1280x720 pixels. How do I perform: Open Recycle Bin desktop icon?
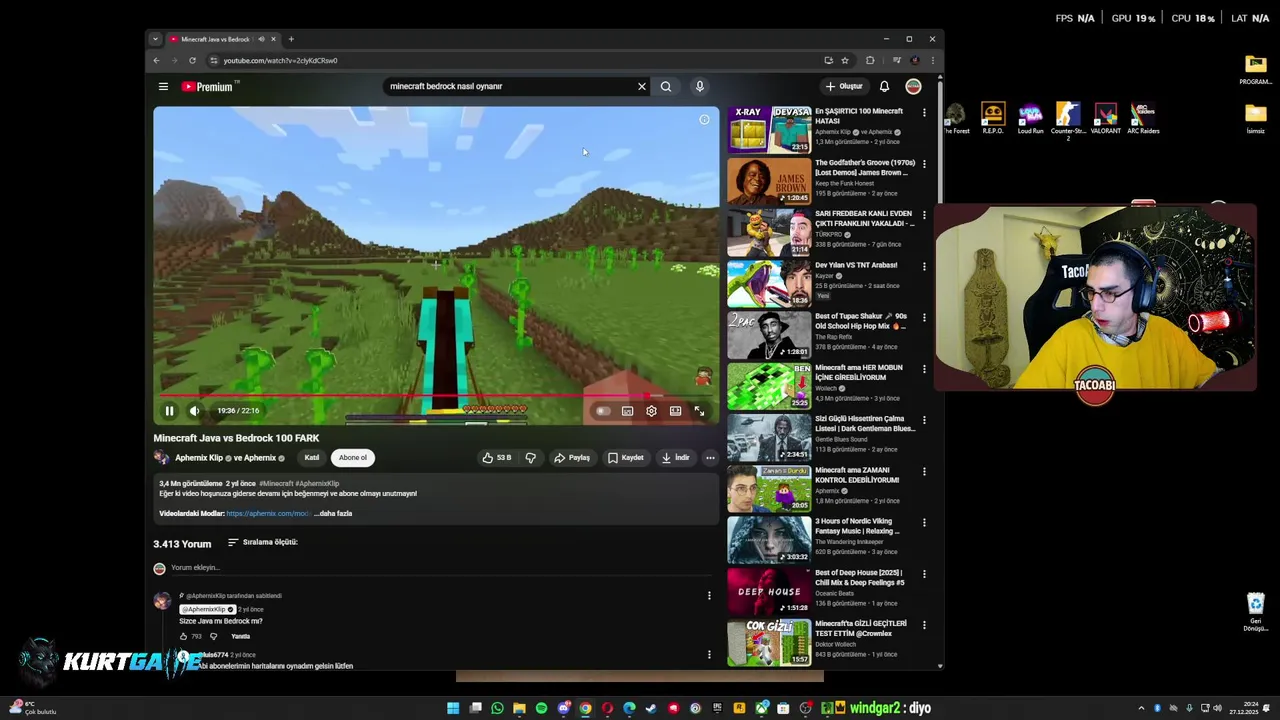1256,611
